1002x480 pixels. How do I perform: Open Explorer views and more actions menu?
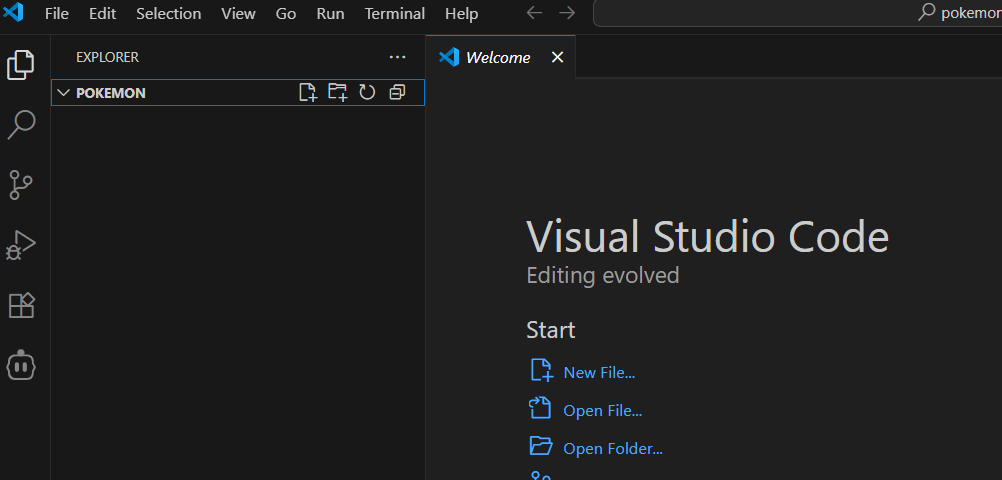click(x=397, y=58)
